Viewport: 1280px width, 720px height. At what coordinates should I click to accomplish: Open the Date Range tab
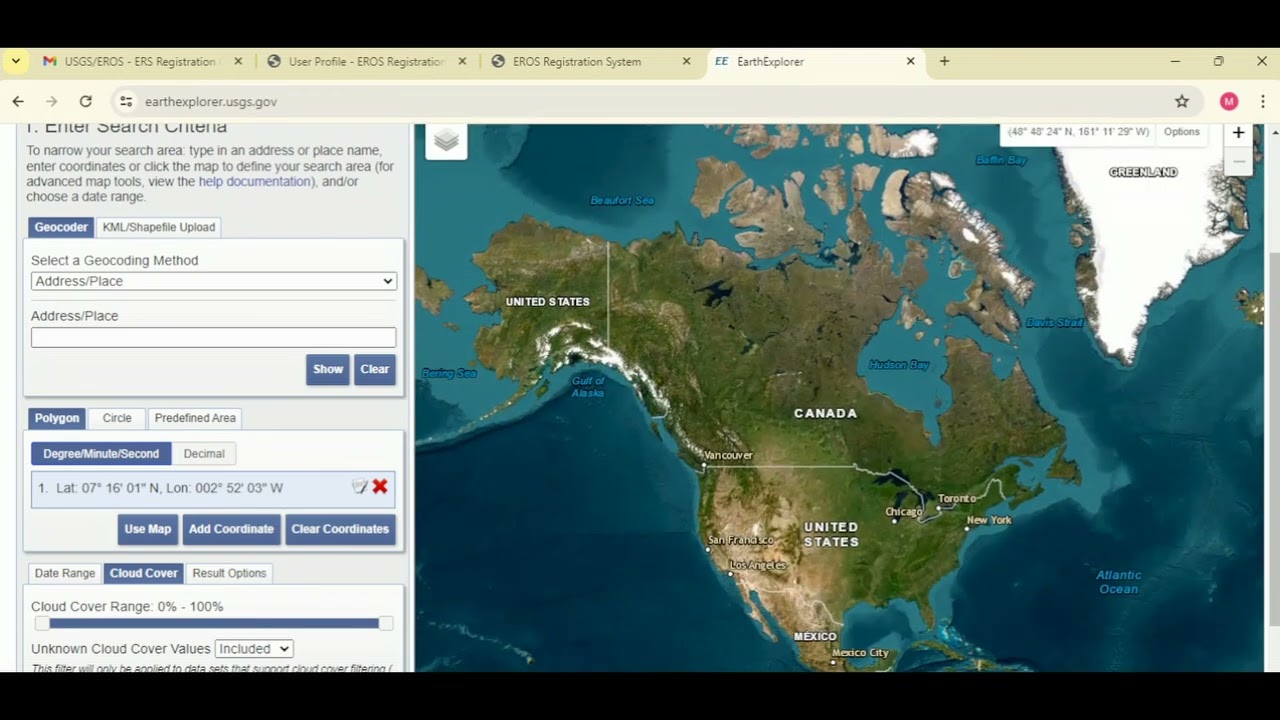point(65,573)
